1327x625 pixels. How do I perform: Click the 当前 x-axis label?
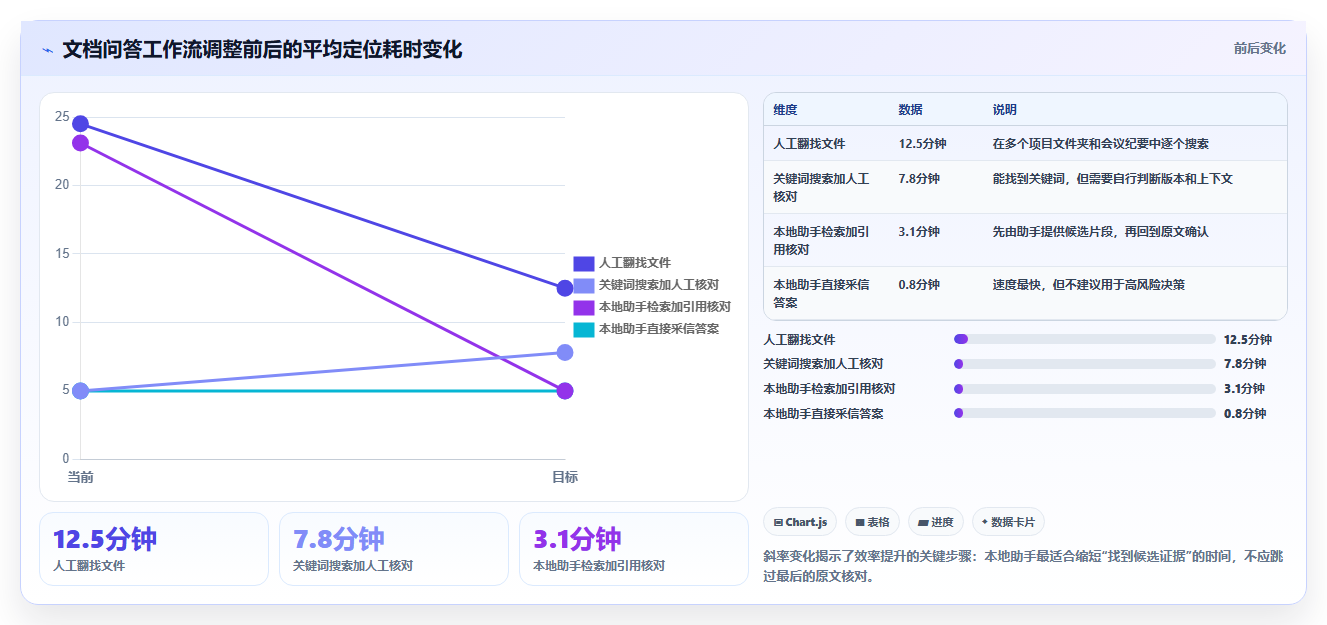click(80, 477)
